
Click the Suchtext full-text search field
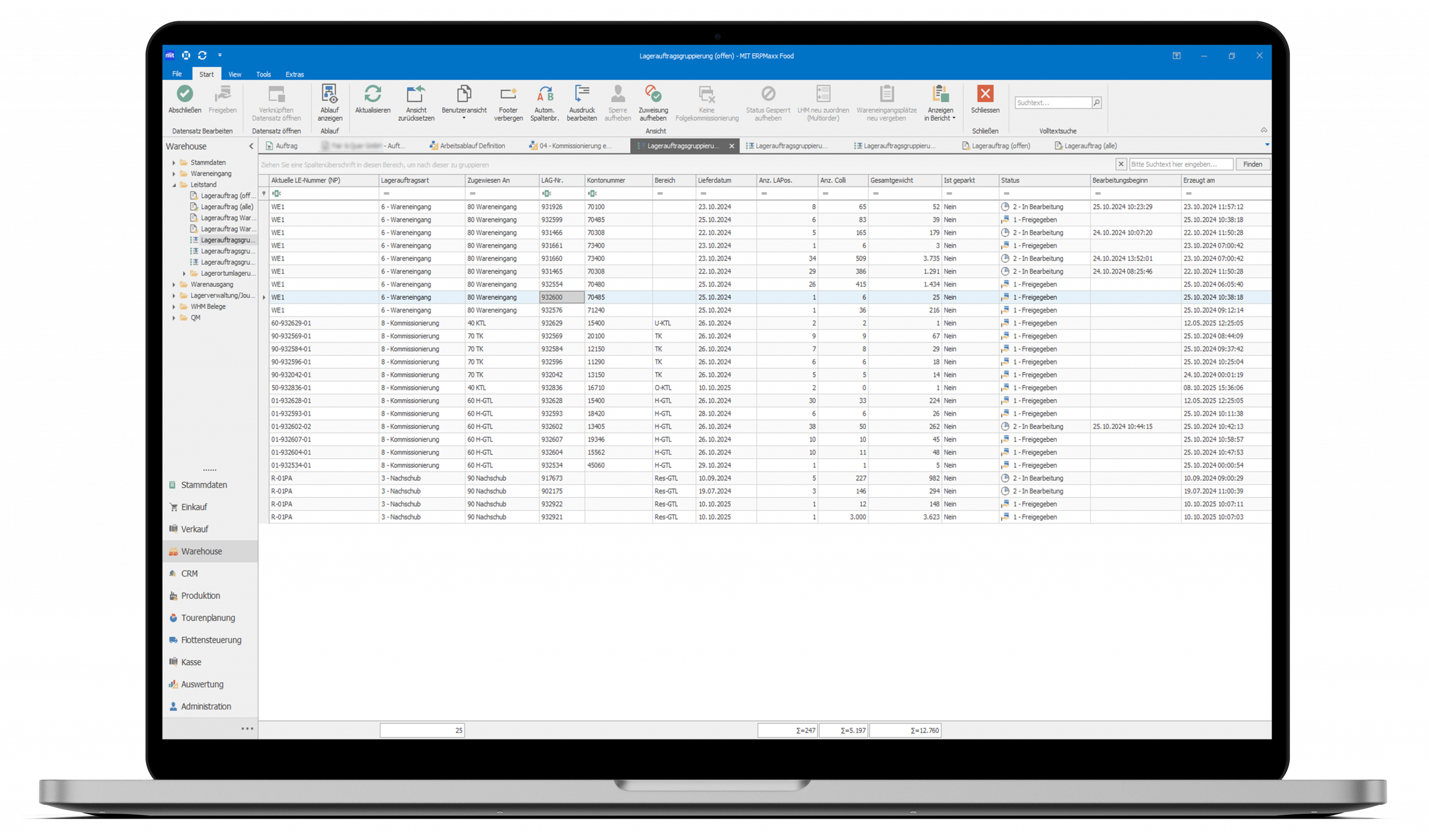1052,103
